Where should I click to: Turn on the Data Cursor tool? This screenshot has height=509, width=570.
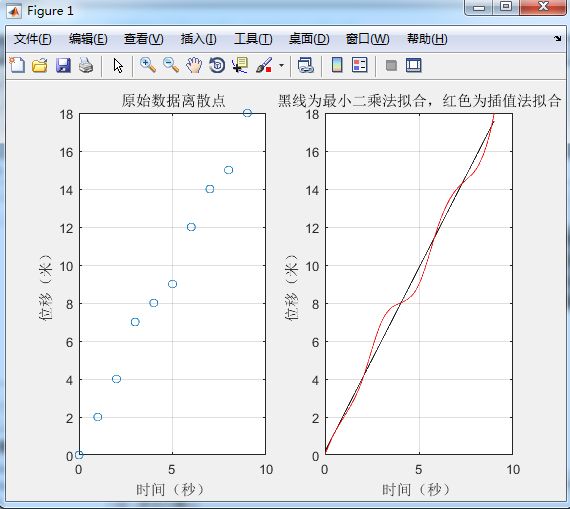240,65
